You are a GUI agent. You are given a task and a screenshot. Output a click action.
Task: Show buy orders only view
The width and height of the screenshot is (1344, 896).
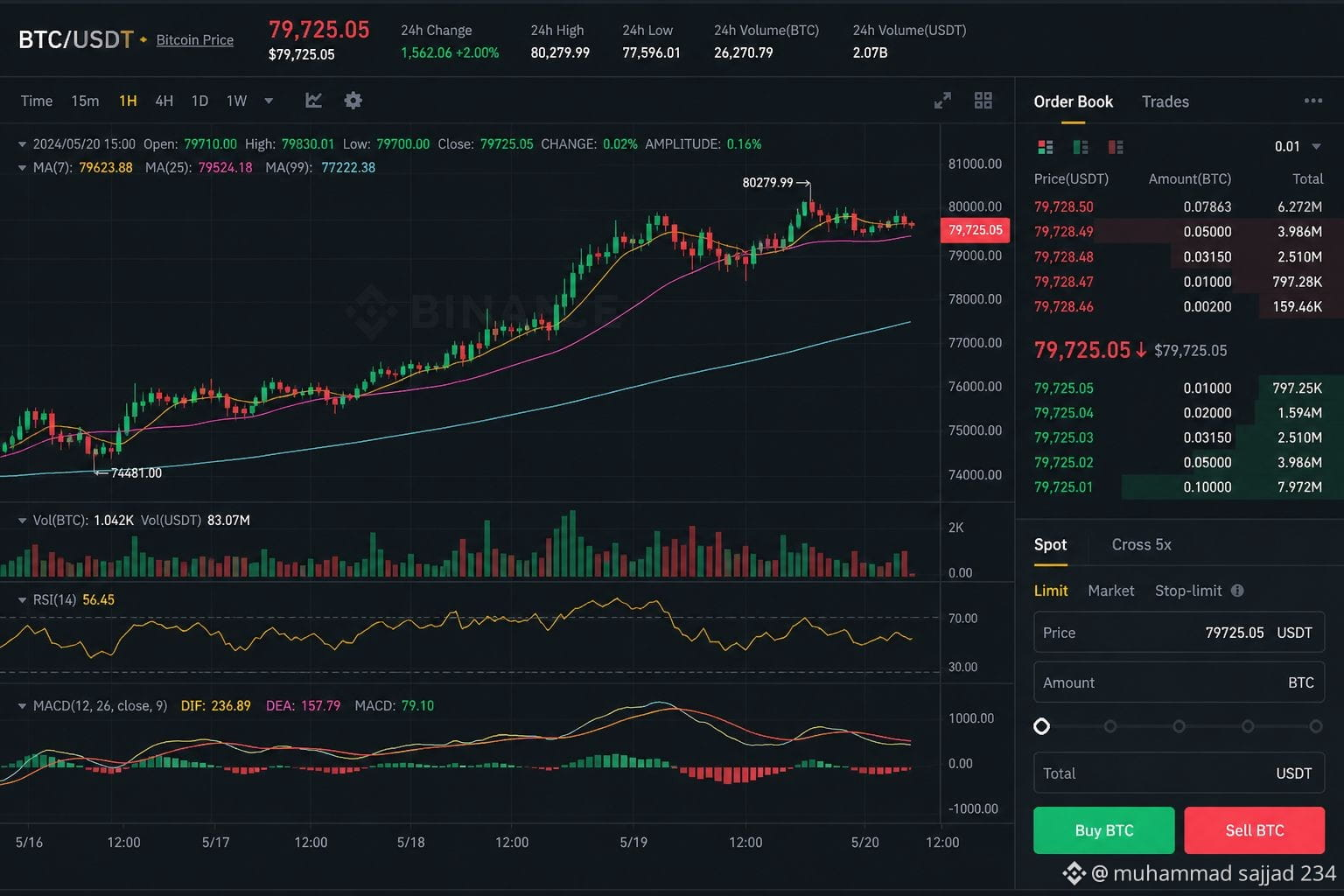(1081, 147)
